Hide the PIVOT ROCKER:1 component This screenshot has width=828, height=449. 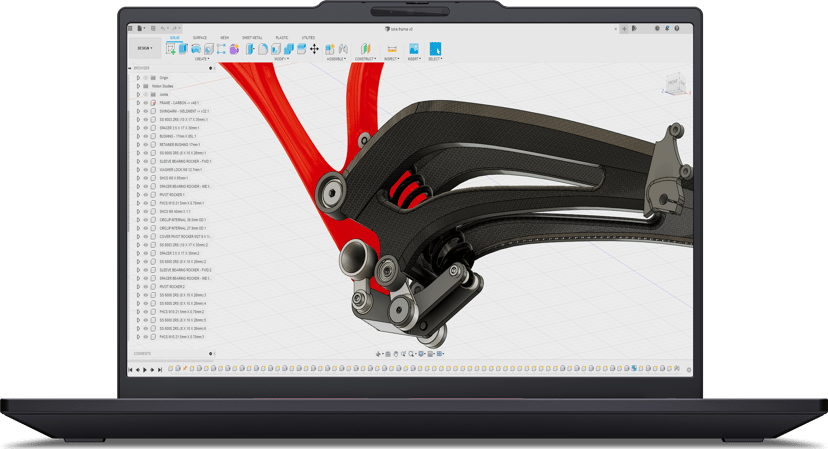point(146,195)
